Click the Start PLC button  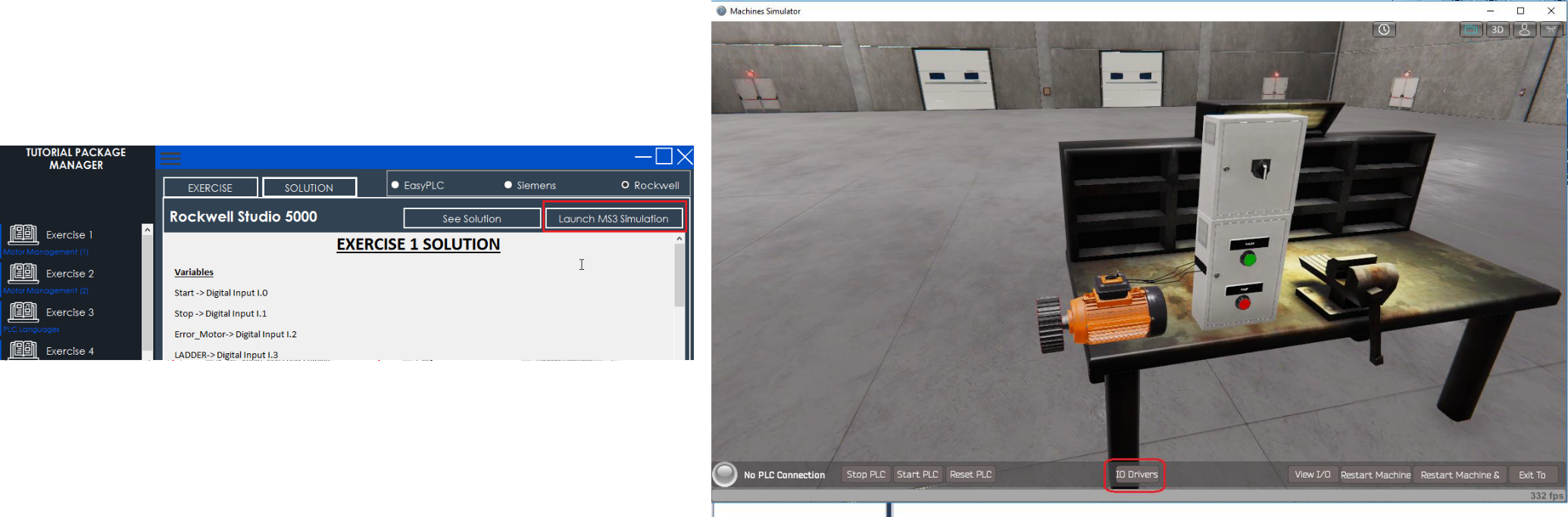click(x=917, y=475)
